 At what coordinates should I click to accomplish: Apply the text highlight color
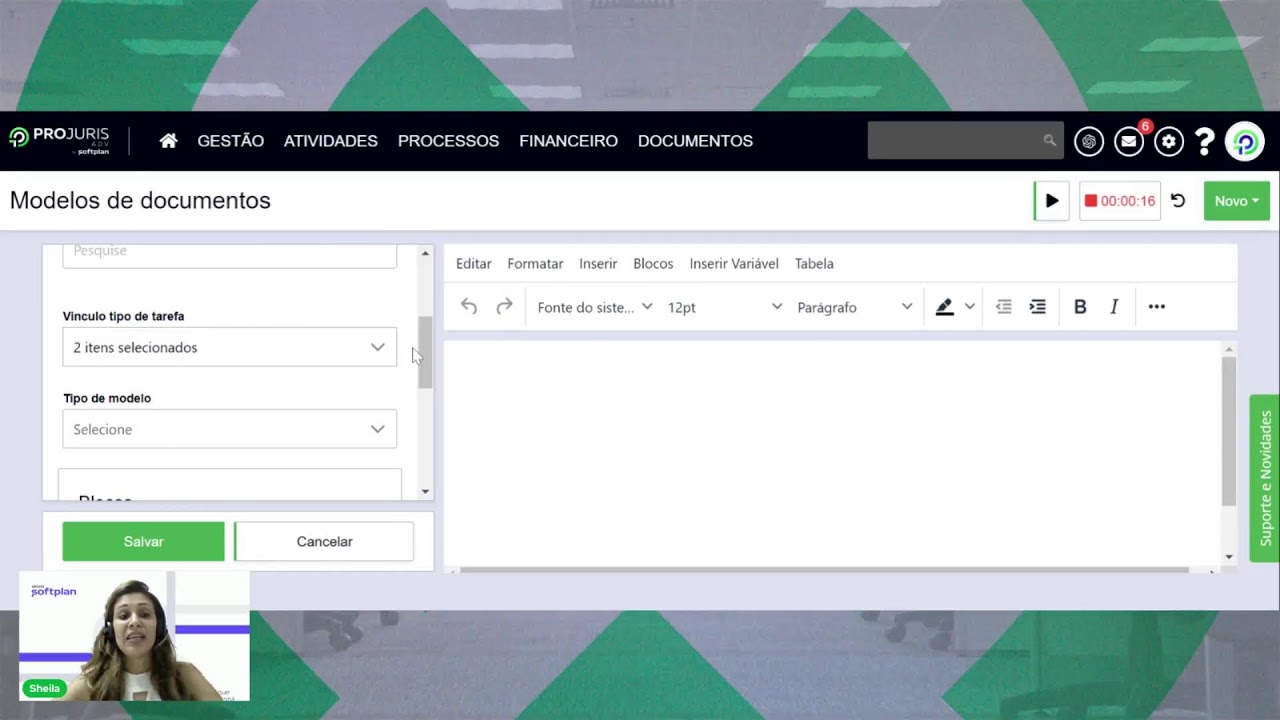click(x=944, y=307)
